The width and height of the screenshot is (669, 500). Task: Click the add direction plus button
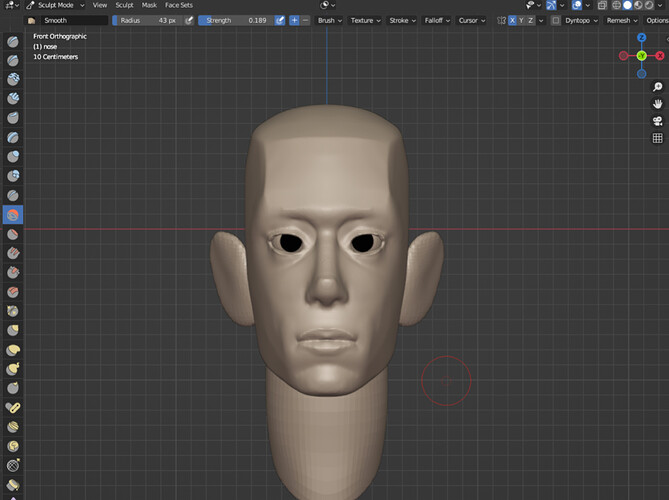click(294, 20)
